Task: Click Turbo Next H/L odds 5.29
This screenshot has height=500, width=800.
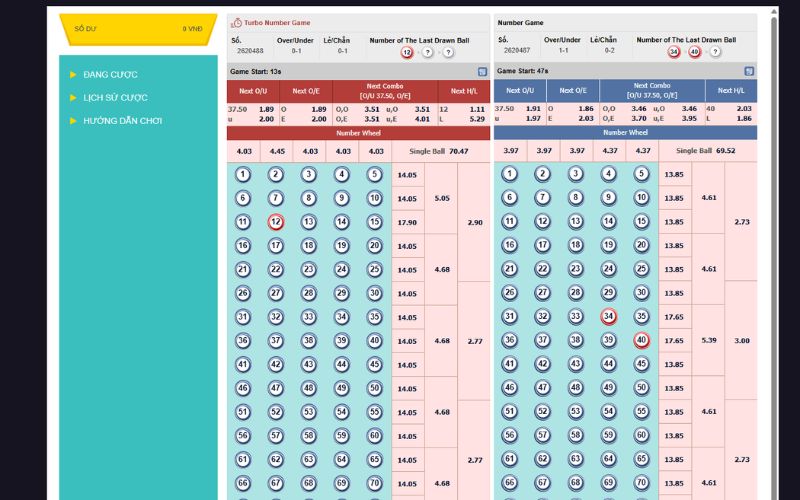Action: [476, 119]
